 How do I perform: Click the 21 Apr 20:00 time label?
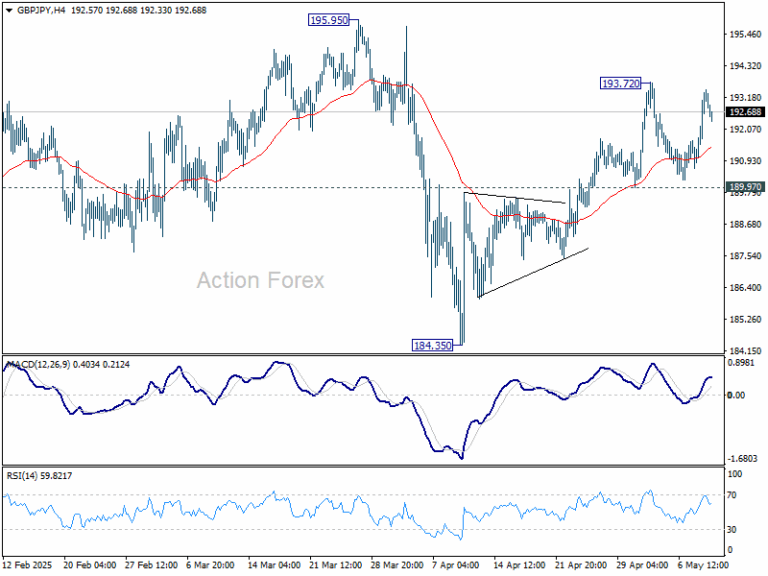tap(581, 565)
